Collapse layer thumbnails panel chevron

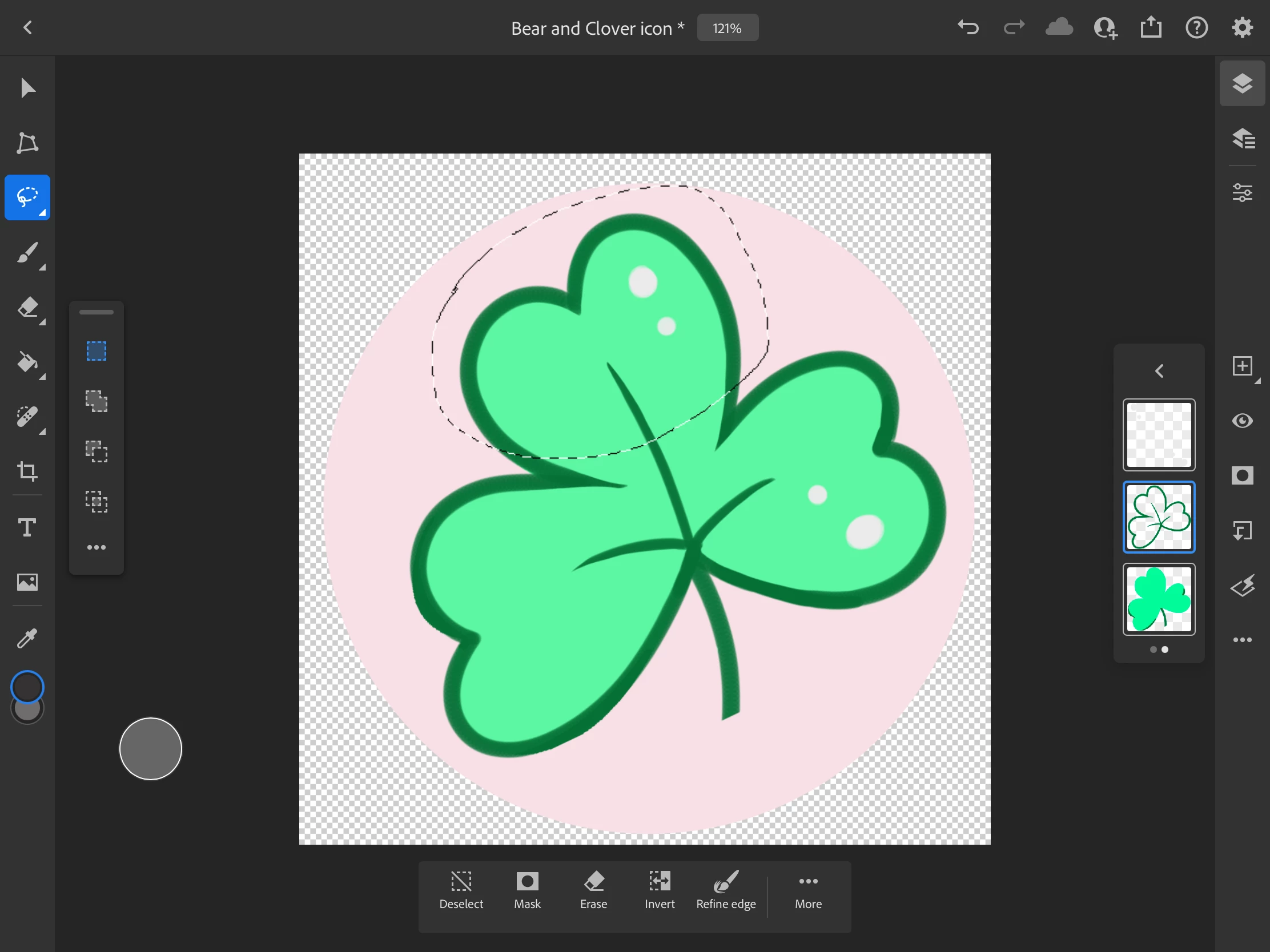tap(1159, 371)
